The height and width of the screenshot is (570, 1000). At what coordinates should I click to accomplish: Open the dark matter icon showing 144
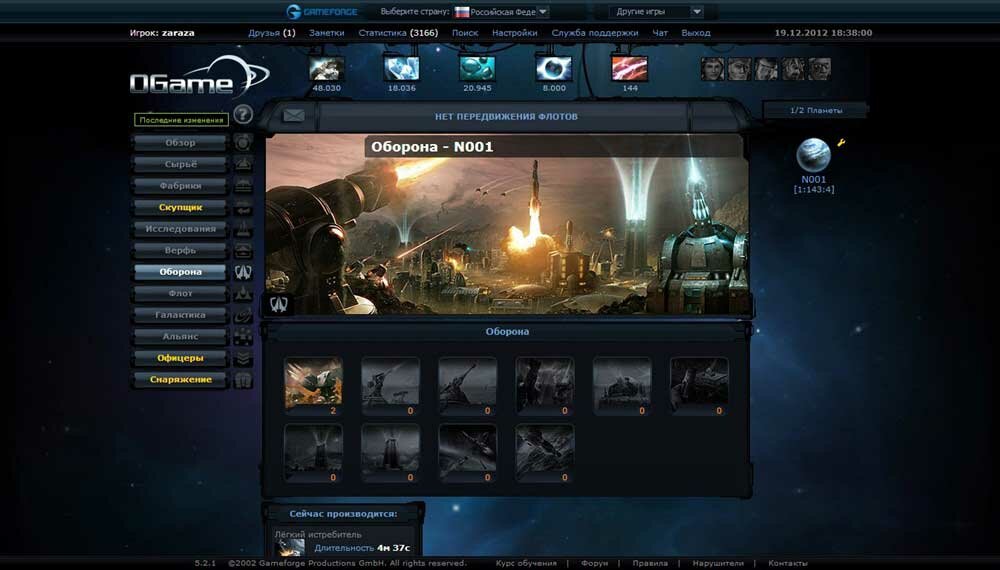tap(629, 69)
